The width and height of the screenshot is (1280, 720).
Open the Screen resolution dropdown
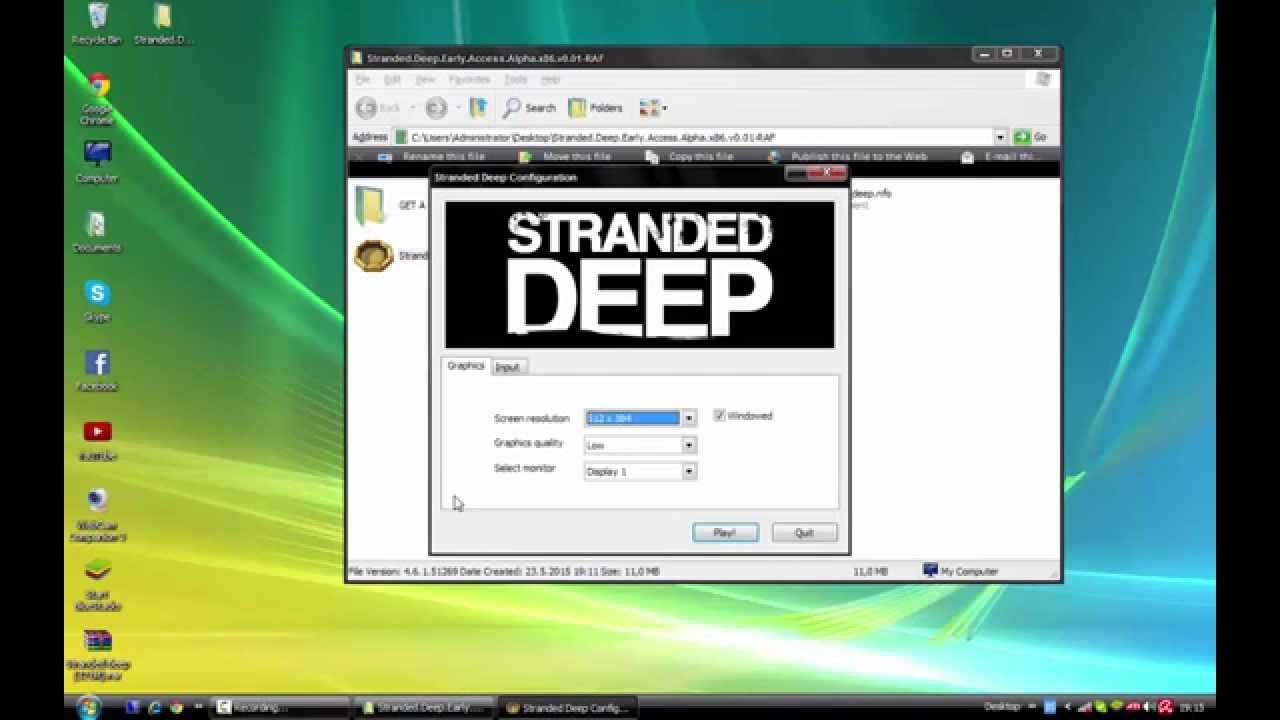click(x=689, y=418)
